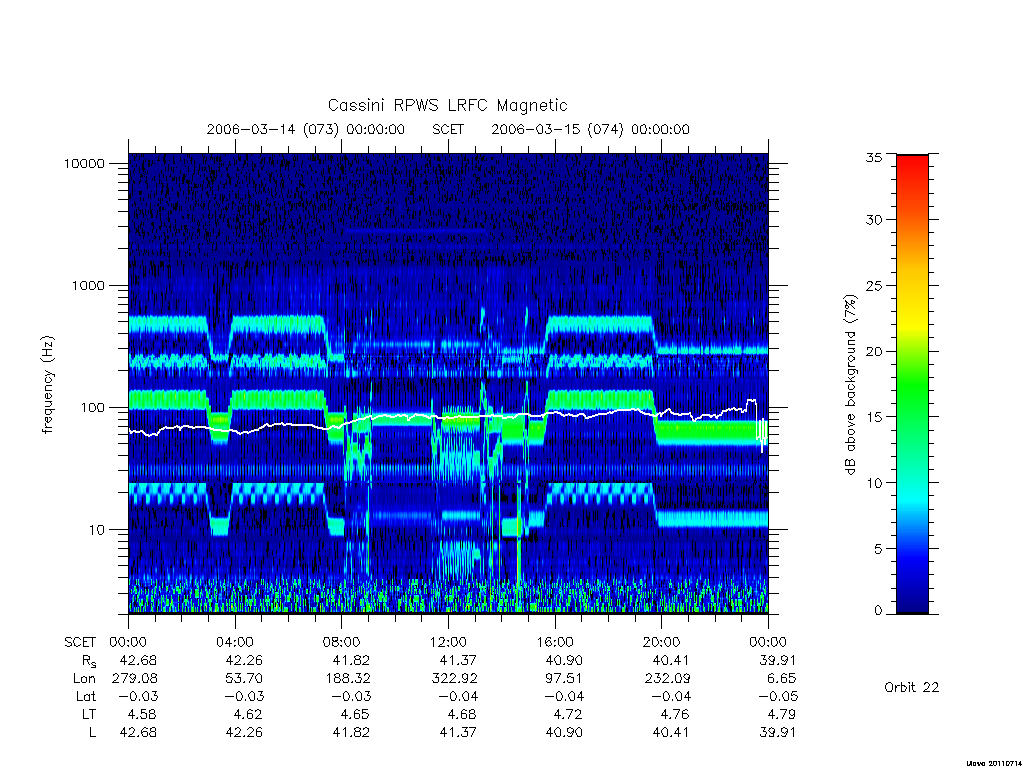This screenshot has height=768, width=1024.
Task: Click the colorbar tick label 25
Action: (x=873, y=285)
